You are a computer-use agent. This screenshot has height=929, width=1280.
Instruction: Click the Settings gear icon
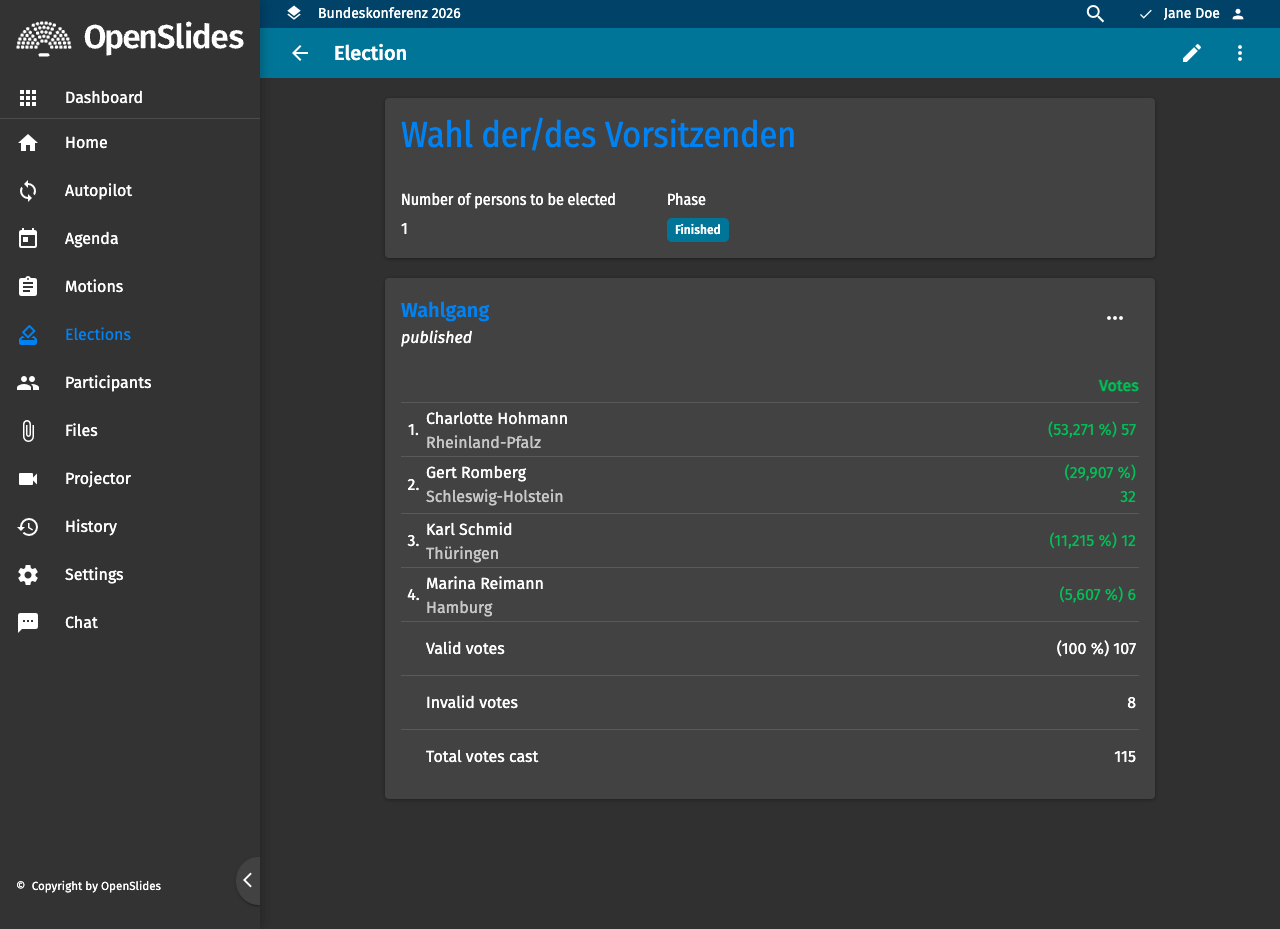click(28, 575)
